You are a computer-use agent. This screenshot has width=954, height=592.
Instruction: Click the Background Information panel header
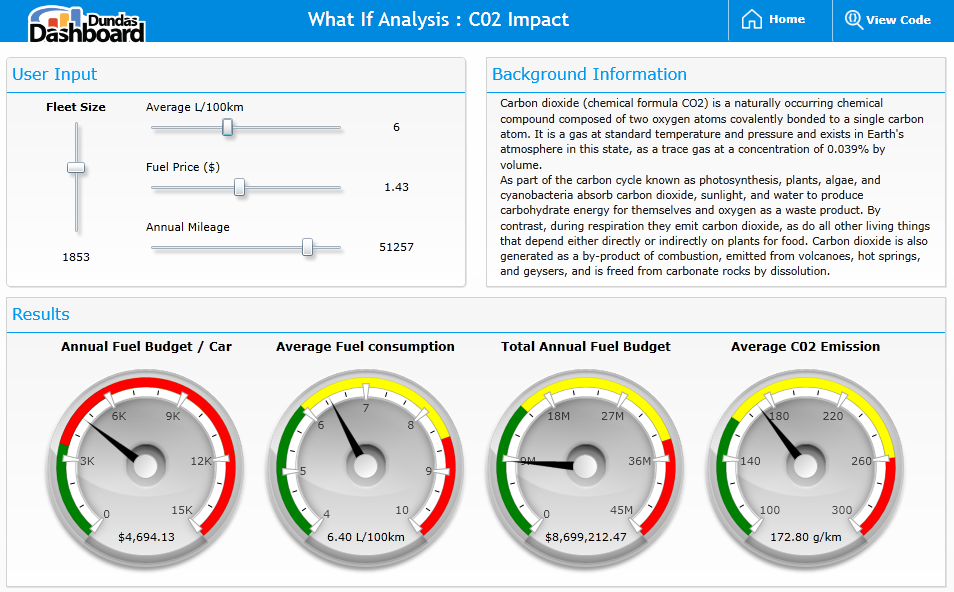click(589, 75)
